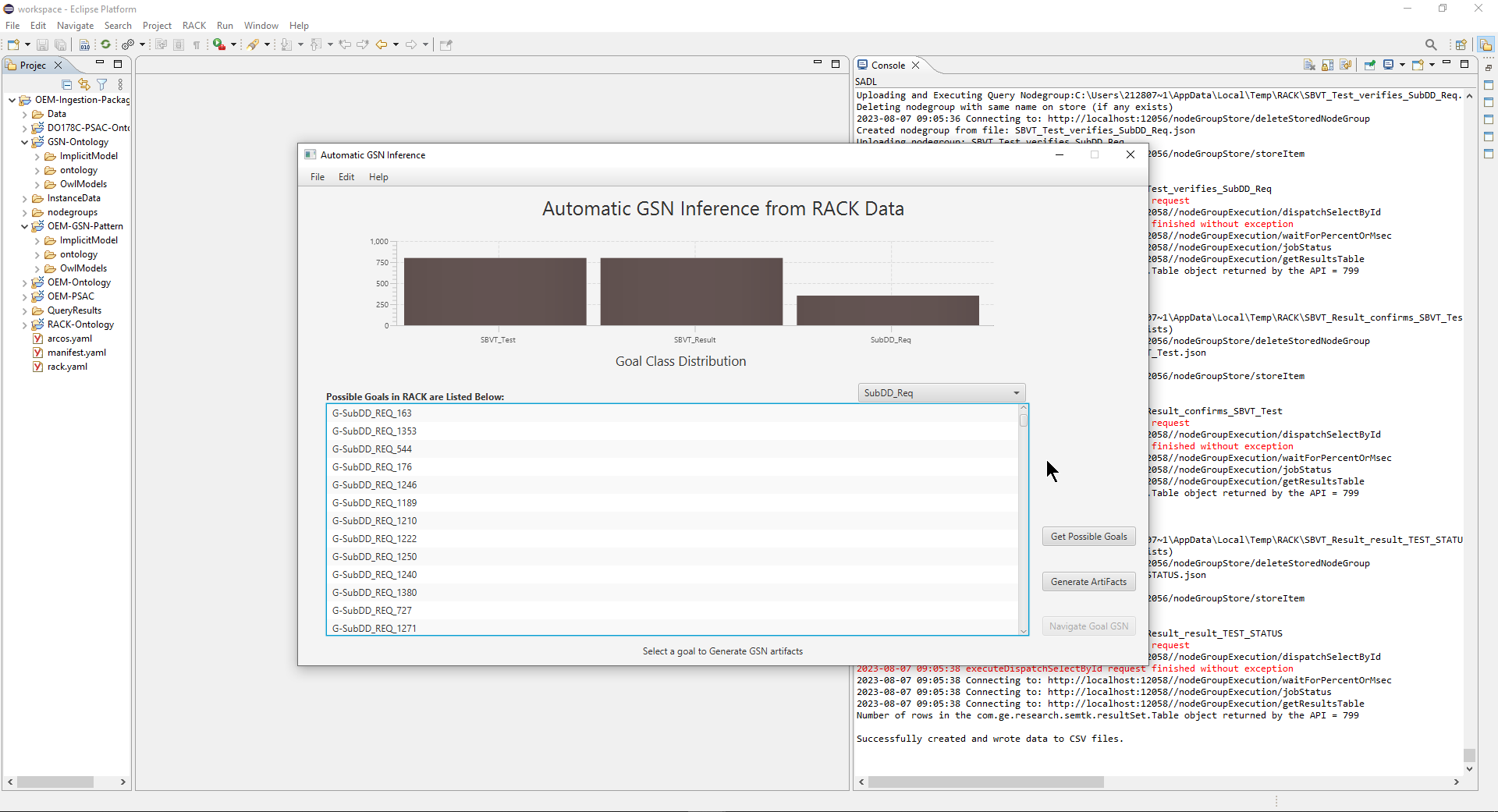Open the manifest.yaml file in tree
This screenshot has height=812, width=1498.
(x=76, y=353)
